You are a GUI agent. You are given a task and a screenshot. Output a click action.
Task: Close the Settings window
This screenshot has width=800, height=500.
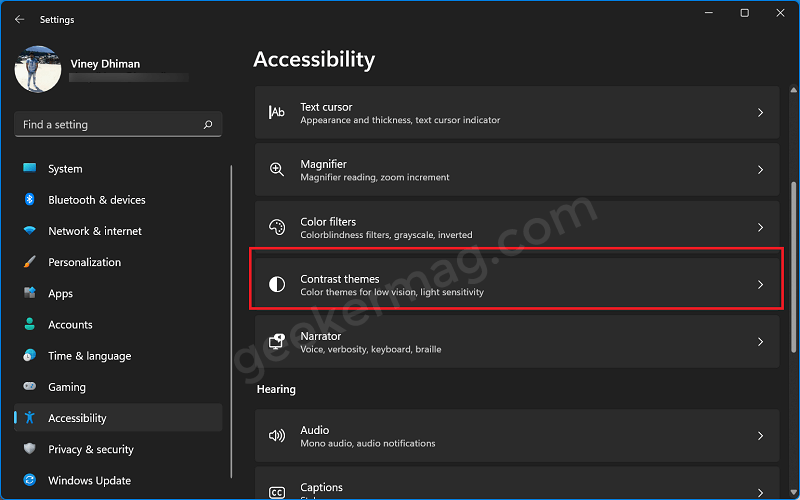click(x=780, y=13)
